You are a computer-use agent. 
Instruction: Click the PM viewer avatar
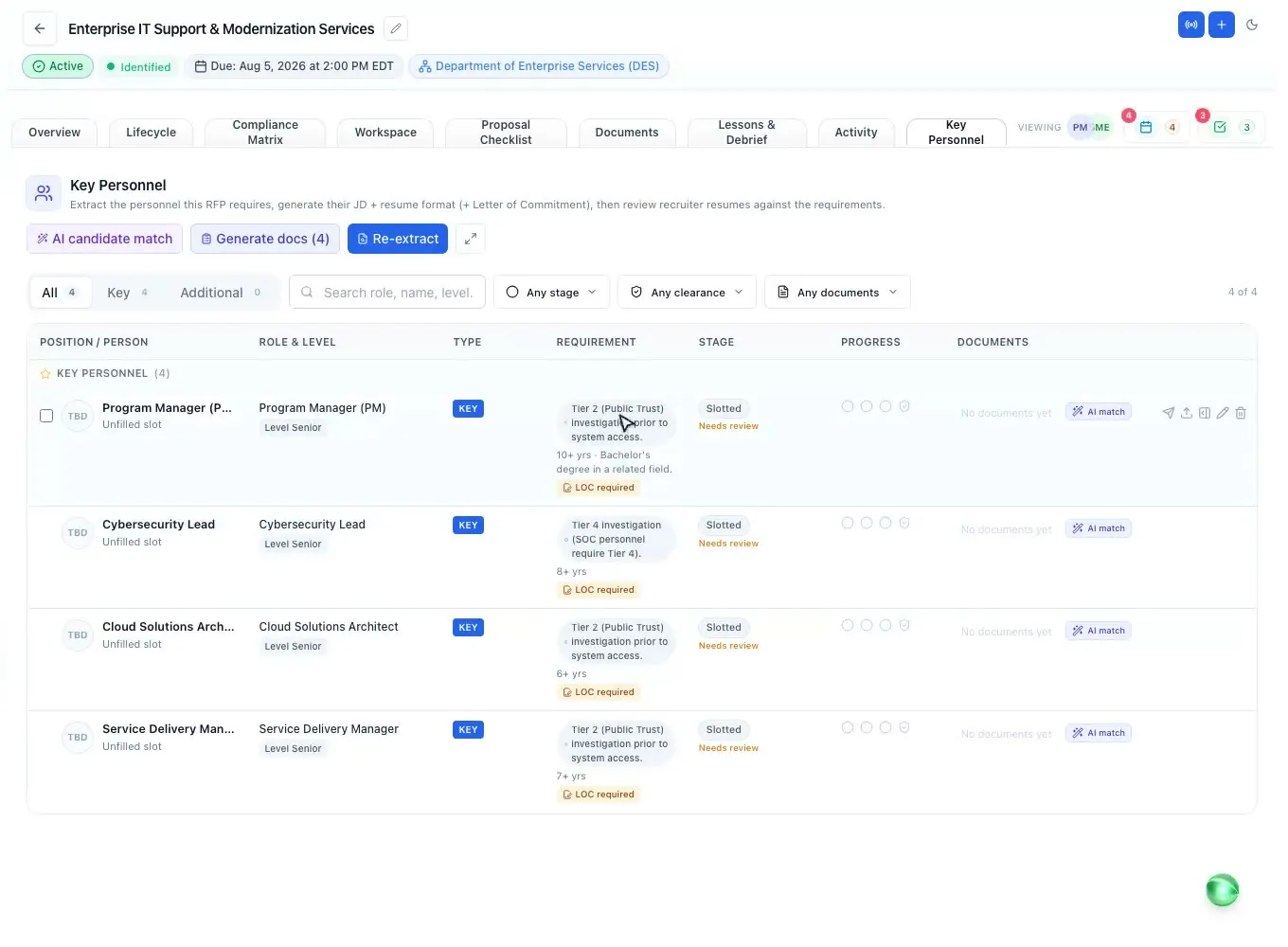[x=1080, y=127]
